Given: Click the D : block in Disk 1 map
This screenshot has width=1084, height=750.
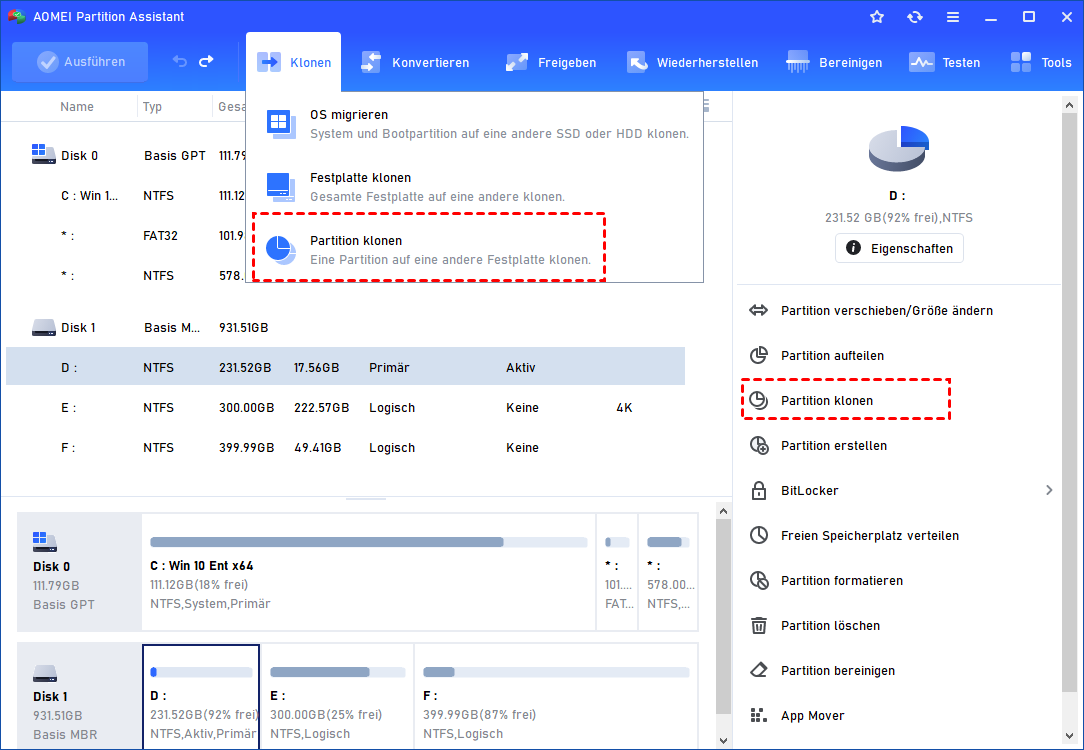Looking at the screenshot, I should [x=201, y=697].
